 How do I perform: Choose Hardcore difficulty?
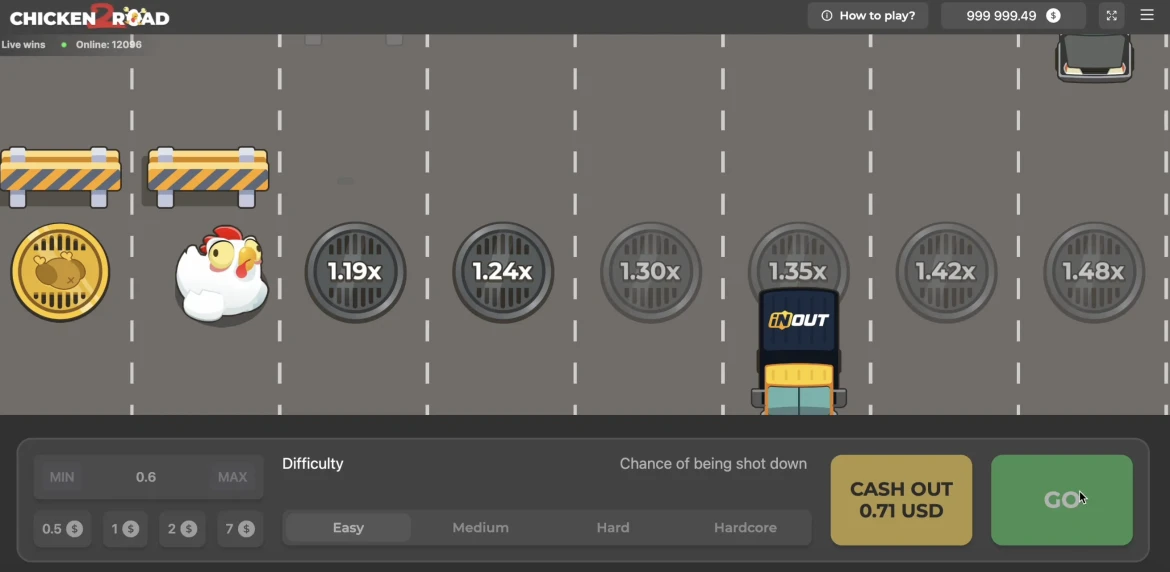[745, 528]
